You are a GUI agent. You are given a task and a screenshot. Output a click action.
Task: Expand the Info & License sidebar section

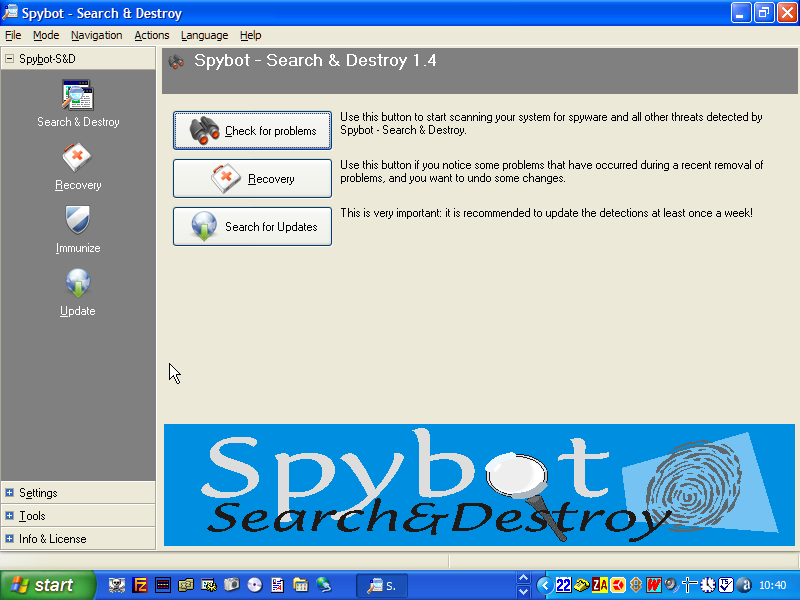9,539
